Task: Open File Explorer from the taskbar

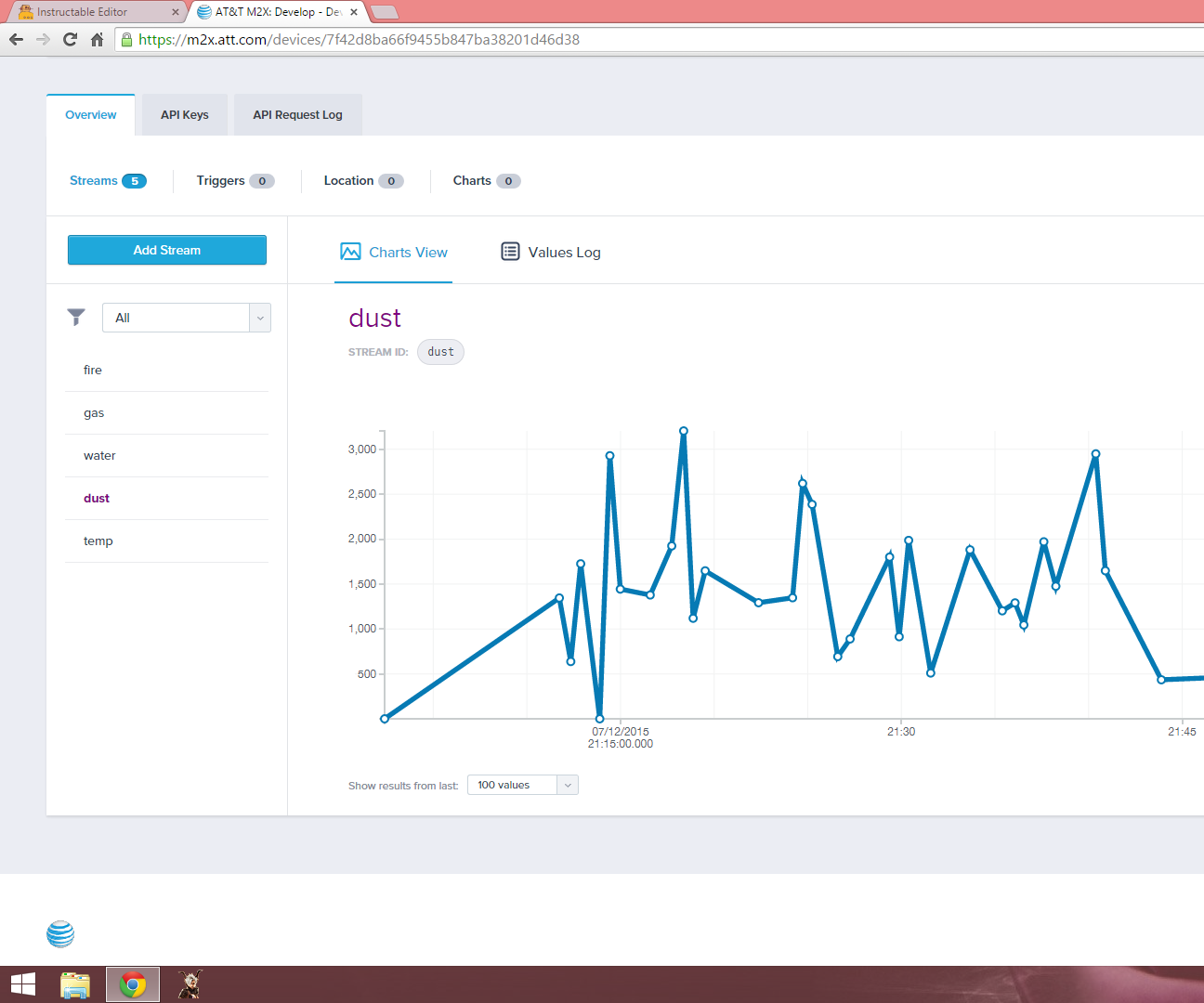Action: (x=75, y=984)
